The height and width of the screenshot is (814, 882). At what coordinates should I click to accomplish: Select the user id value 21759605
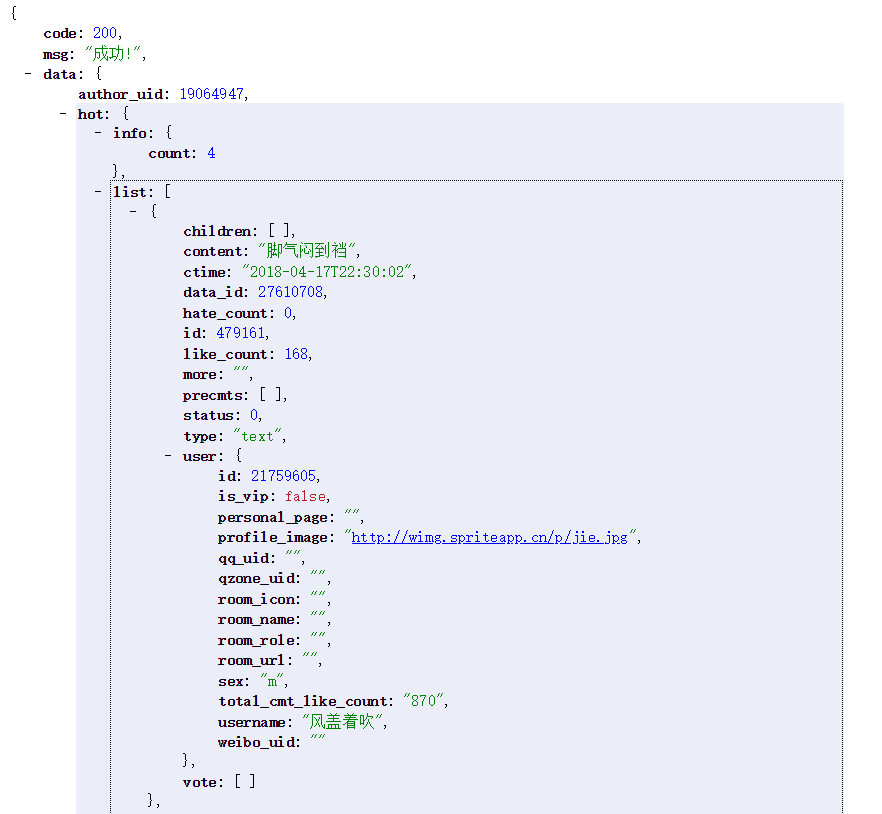(284, 476)
